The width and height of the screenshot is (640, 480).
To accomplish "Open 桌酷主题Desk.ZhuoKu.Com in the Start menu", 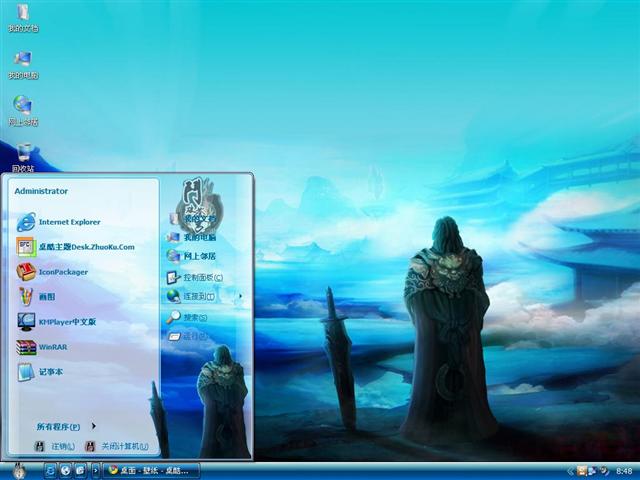I will click(76, 247).
